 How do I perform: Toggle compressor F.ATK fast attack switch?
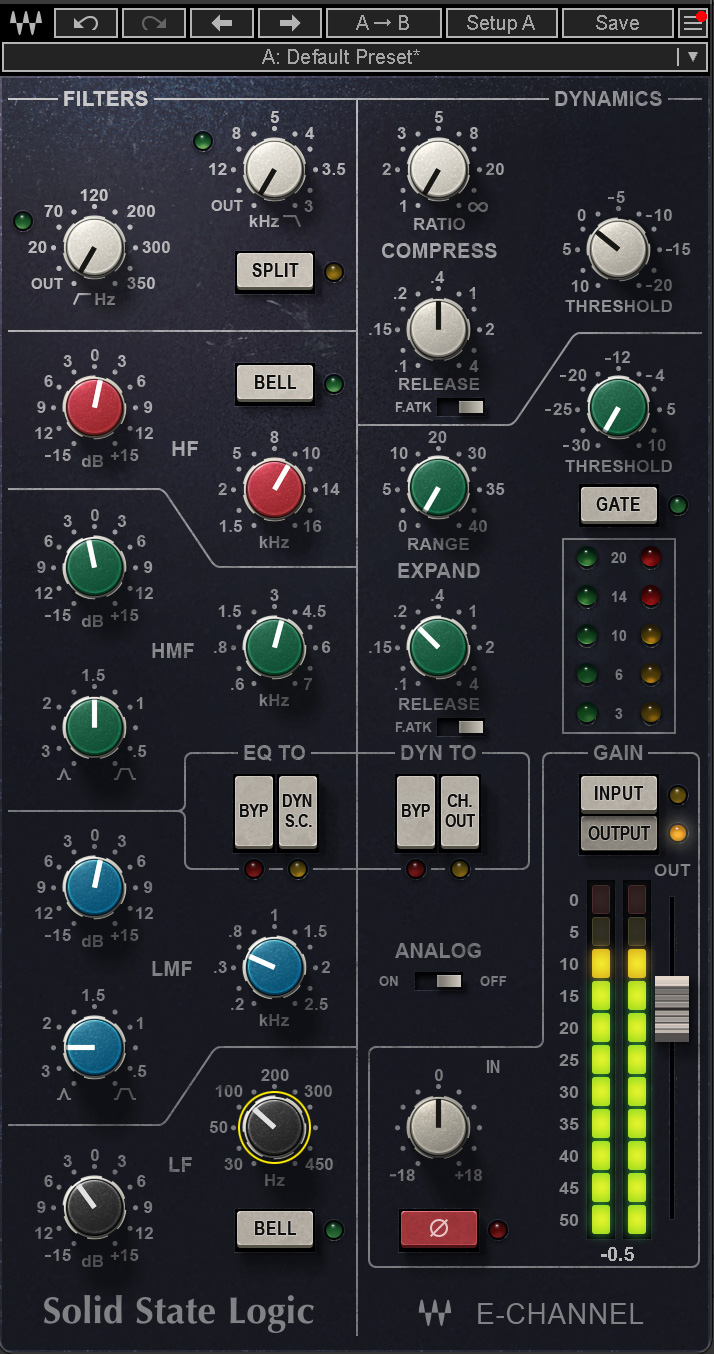coord(460,407)
